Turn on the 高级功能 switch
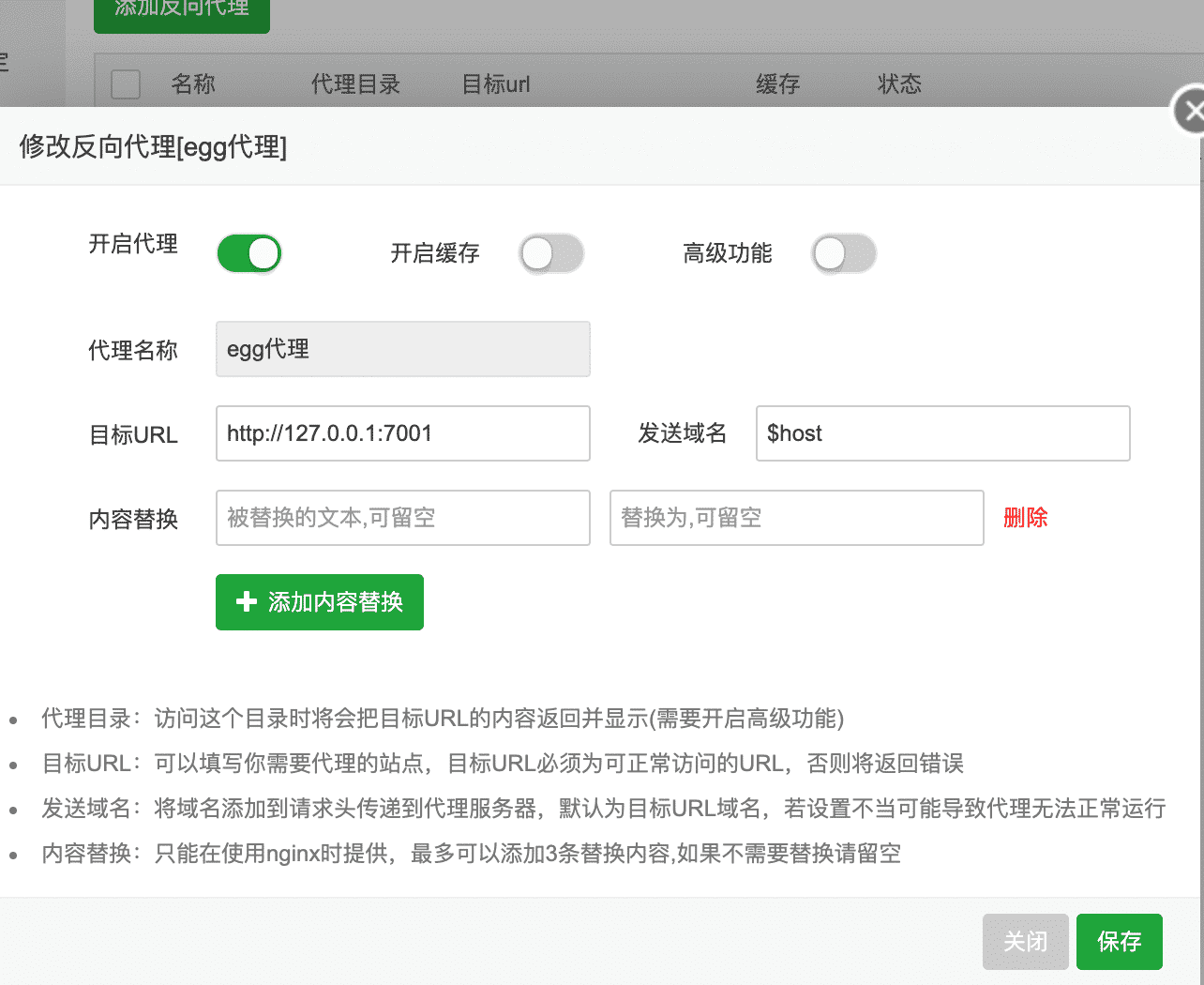This screenshot has width=1204, height=985. (x=844, y=253)
